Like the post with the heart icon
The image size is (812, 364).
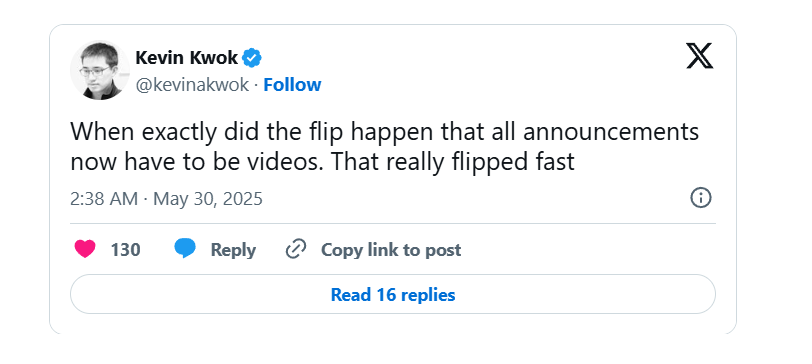click(x=85, y=250)
